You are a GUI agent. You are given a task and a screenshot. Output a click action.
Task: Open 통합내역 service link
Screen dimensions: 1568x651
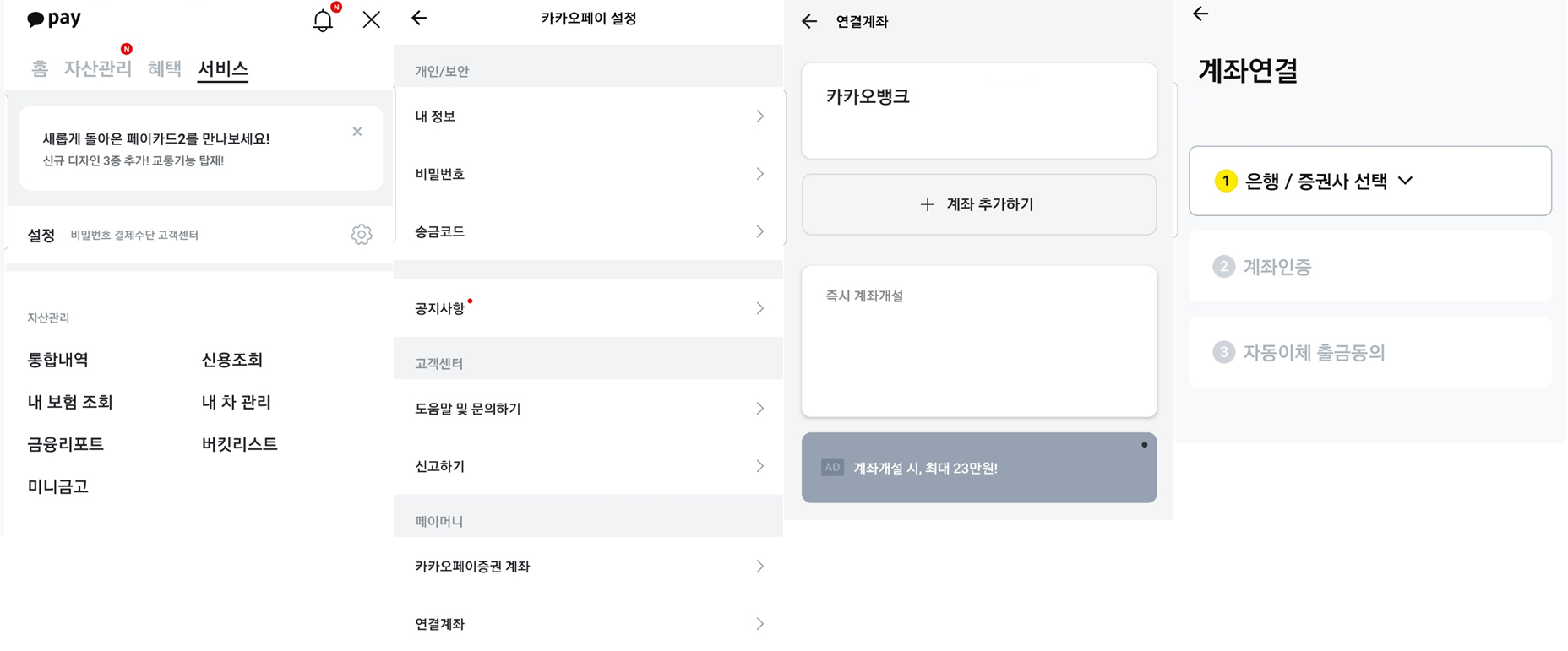pyautogui.click(x=58, y=360)
